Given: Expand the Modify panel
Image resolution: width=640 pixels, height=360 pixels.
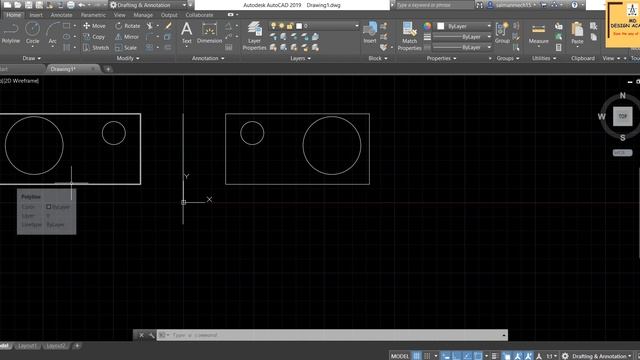Looking at the screenshot, I should 128,58.
